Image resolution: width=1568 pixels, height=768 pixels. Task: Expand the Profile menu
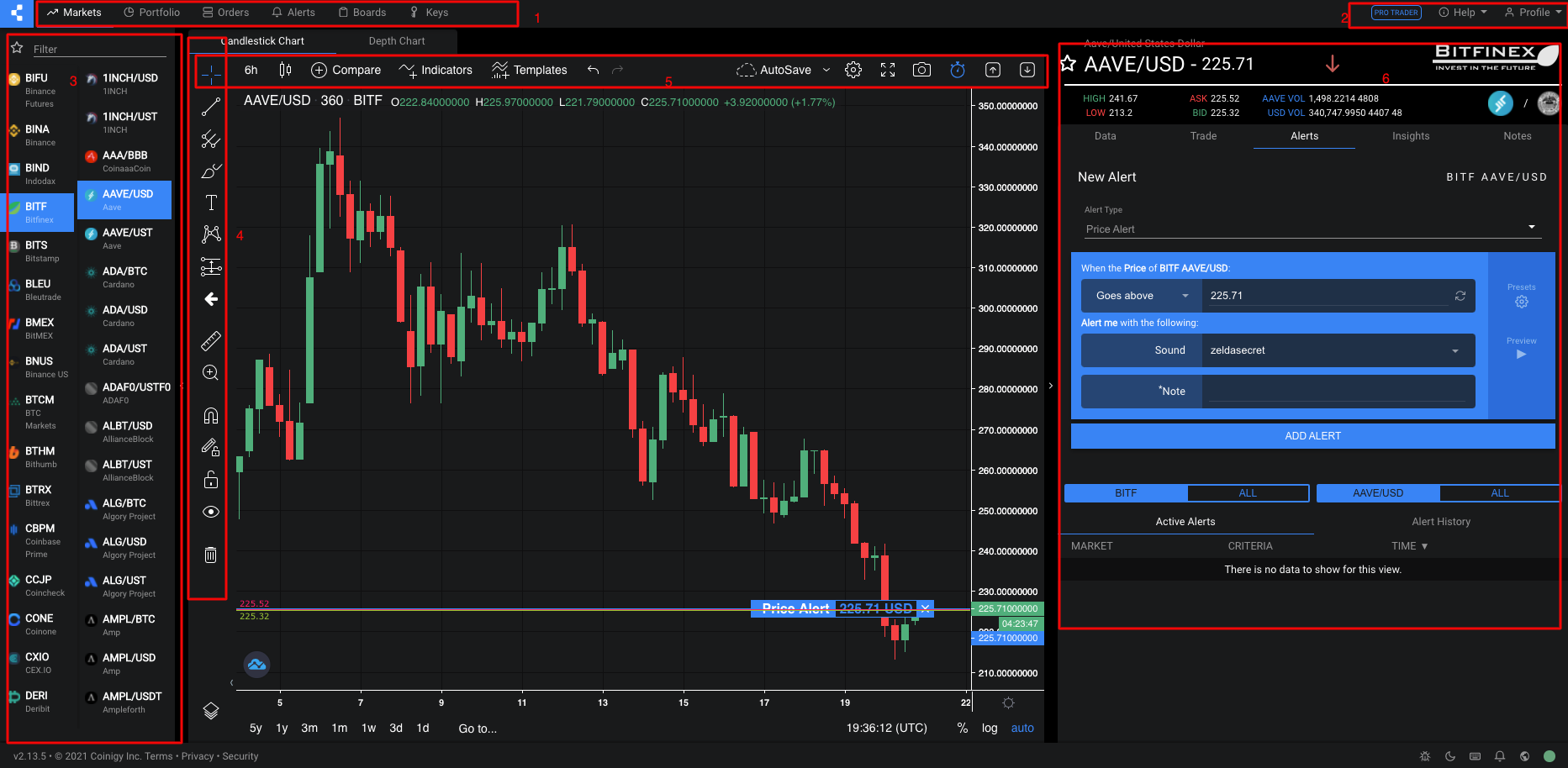click(x=1534, y=13)
